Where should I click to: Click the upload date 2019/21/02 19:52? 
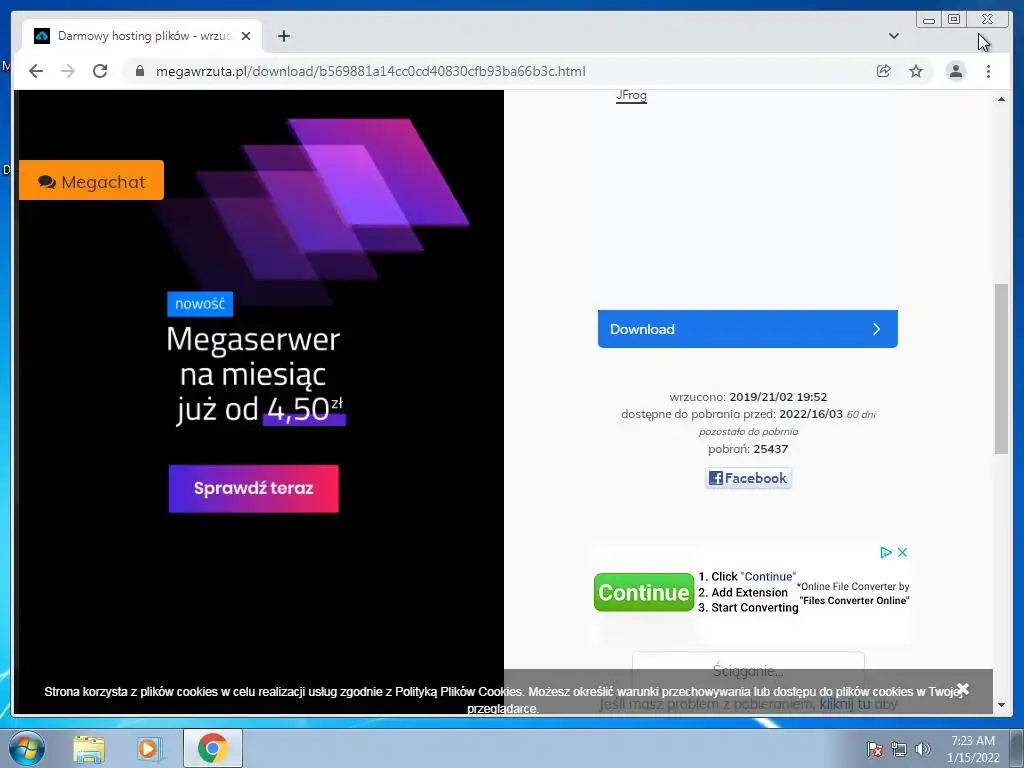[778, 397]
